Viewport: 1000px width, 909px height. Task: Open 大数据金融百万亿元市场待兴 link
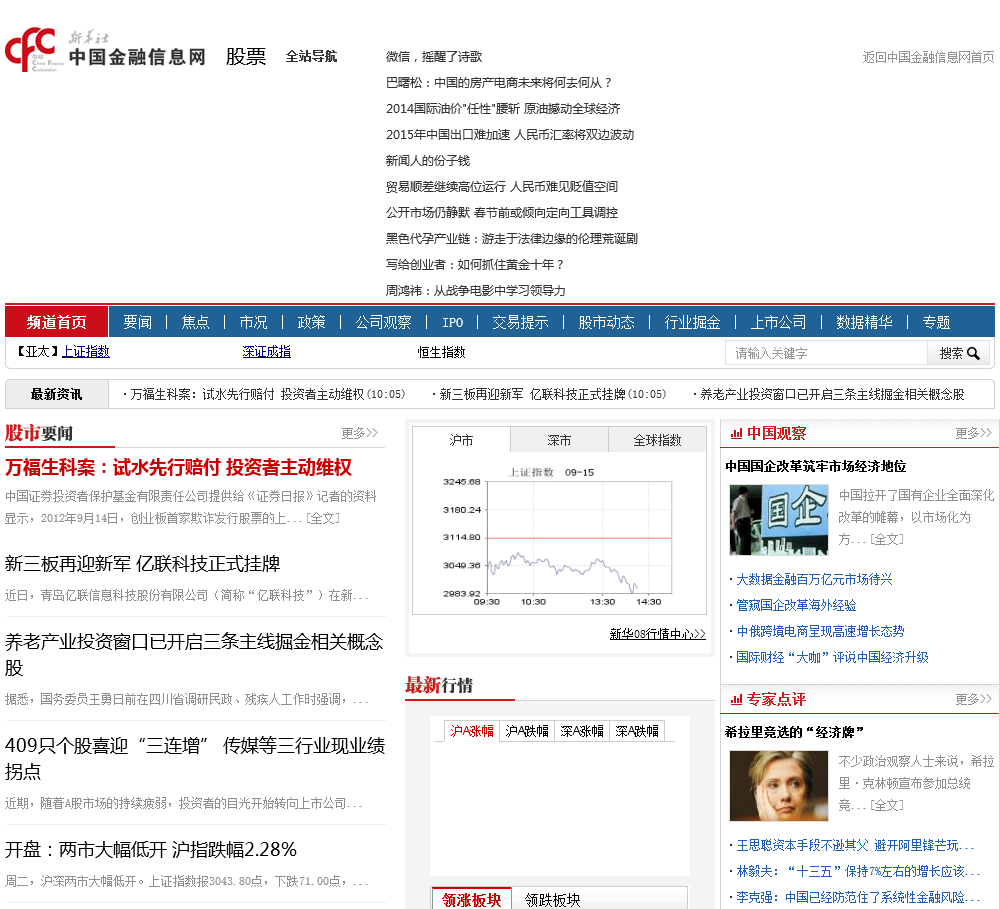coord(814,579)
